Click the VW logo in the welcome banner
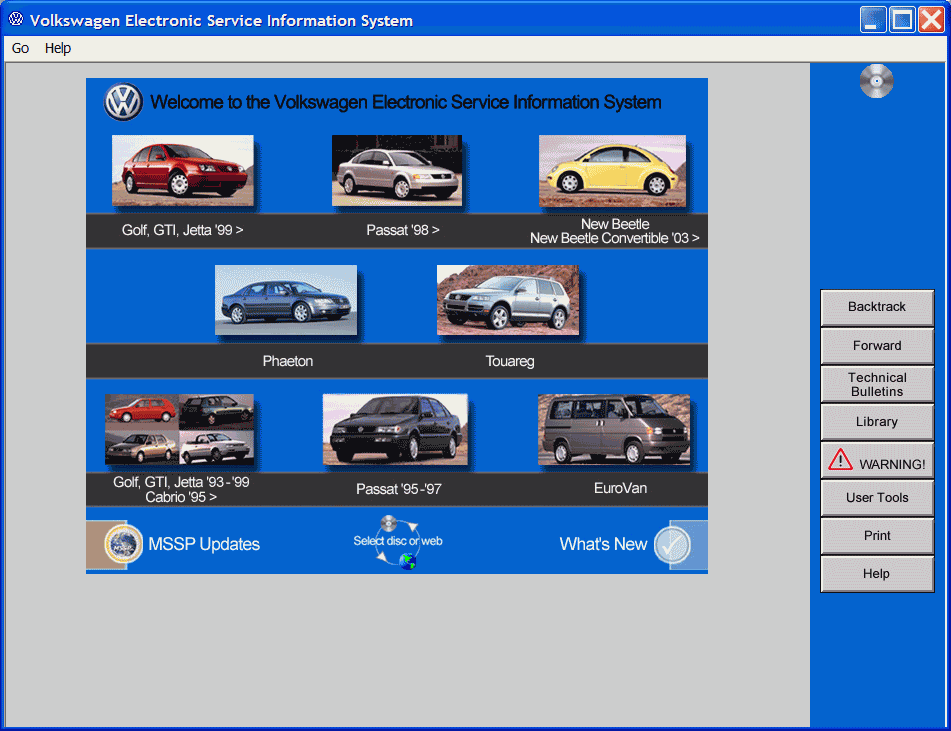The height and width of the screenshot is (731, 951). click(123, 101)
